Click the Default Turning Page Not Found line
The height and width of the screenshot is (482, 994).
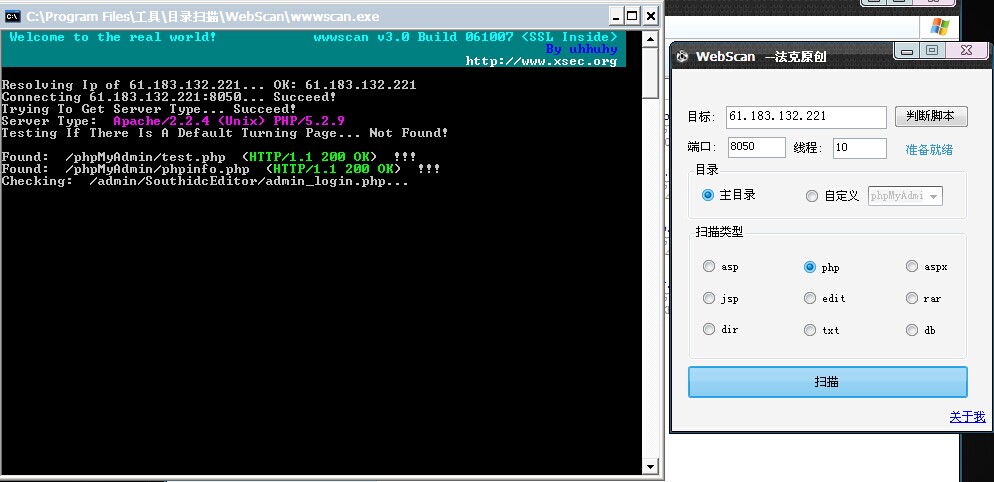(x=224, y=133)
